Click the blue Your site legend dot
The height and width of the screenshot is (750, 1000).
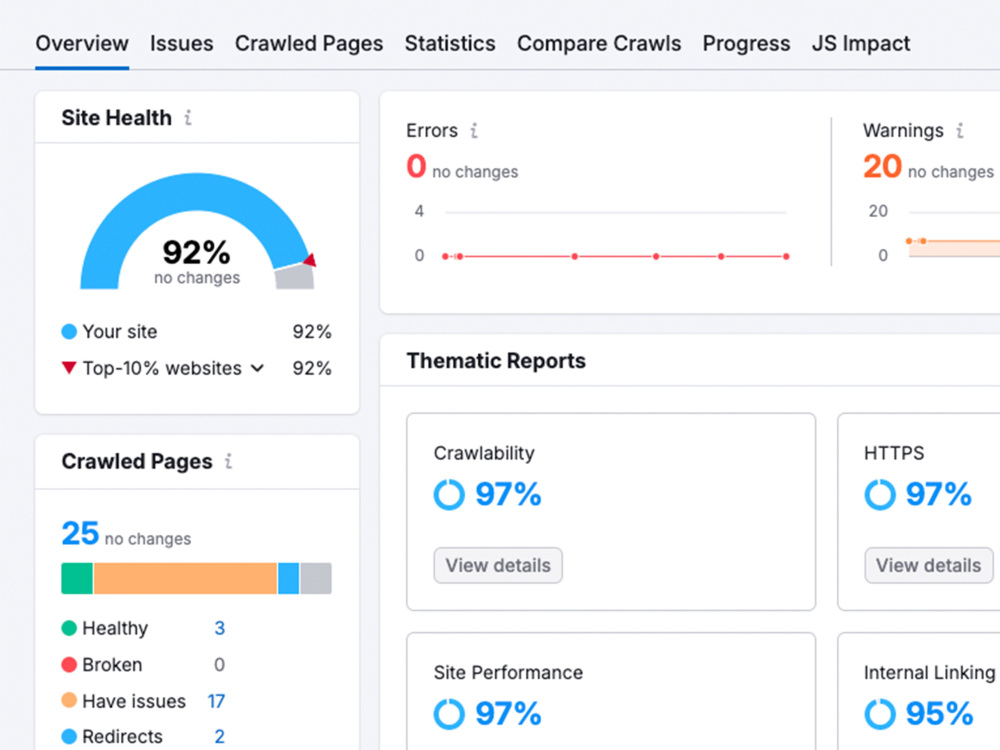click(x=69, y=332)
